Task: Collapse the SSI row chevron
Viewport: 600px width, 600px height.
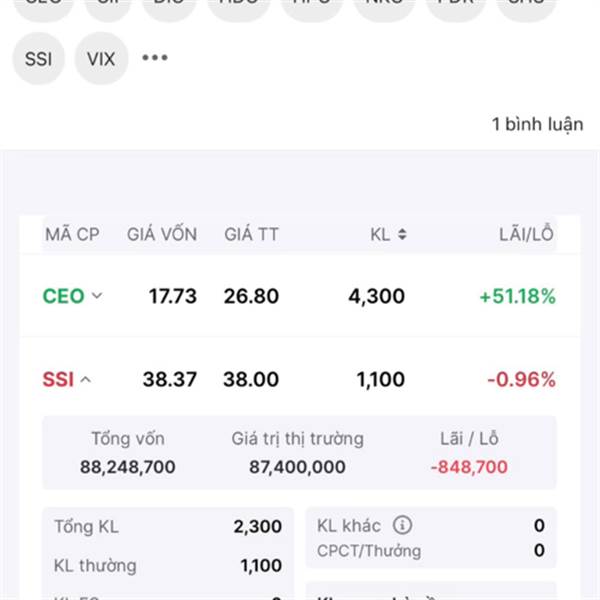Action: click(x=86, y=380)
